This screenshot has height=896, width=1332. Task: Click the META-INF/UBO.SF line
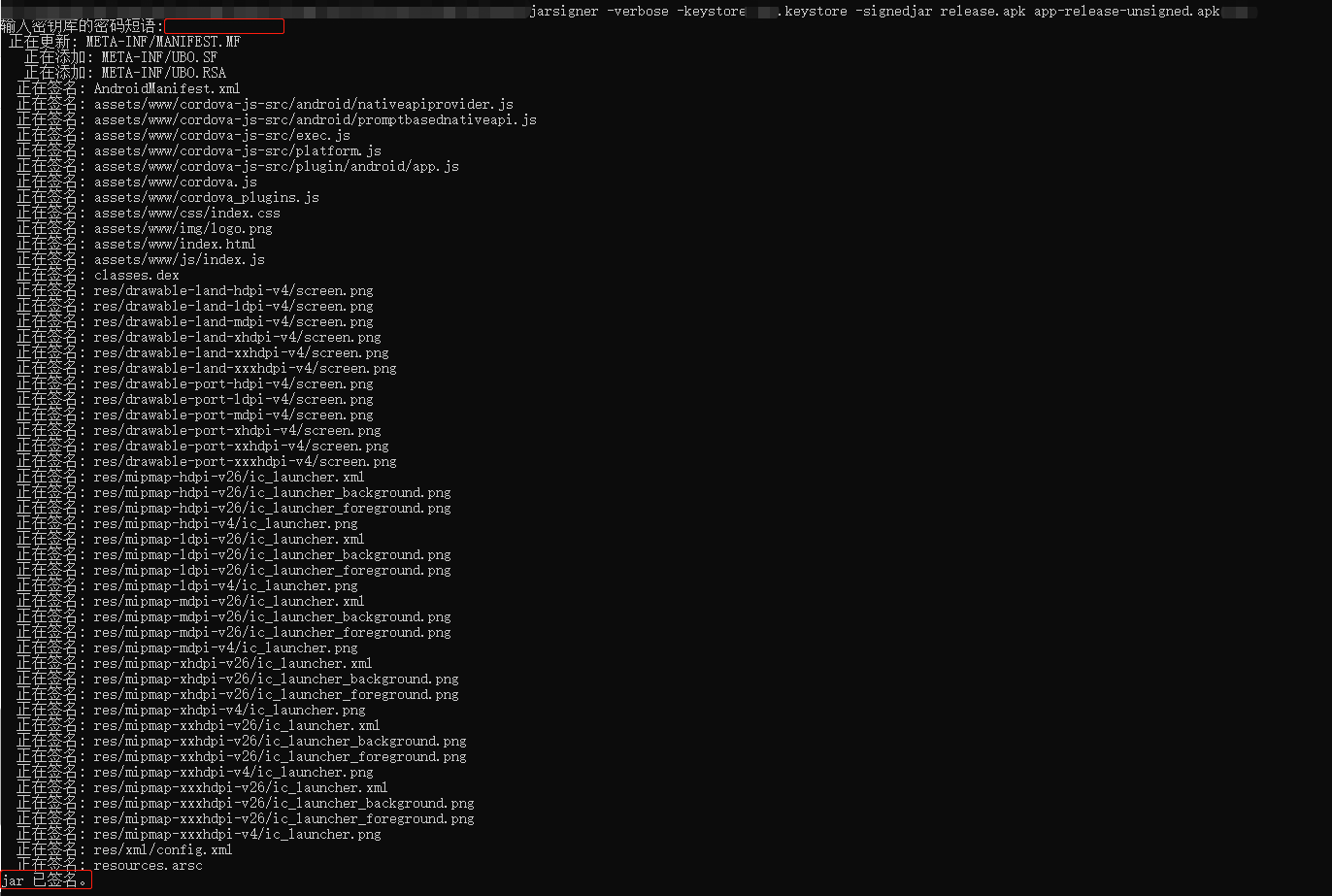(120, 57)
